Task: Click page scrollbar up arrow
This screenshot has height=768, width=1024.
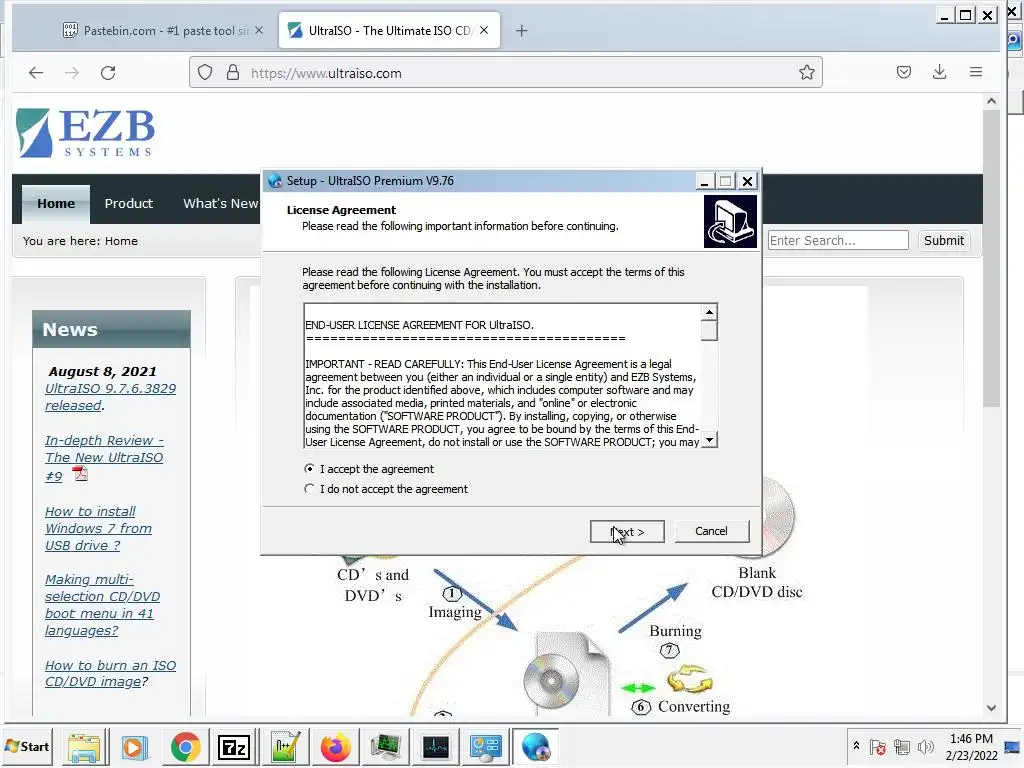Action: coord(991,101)
